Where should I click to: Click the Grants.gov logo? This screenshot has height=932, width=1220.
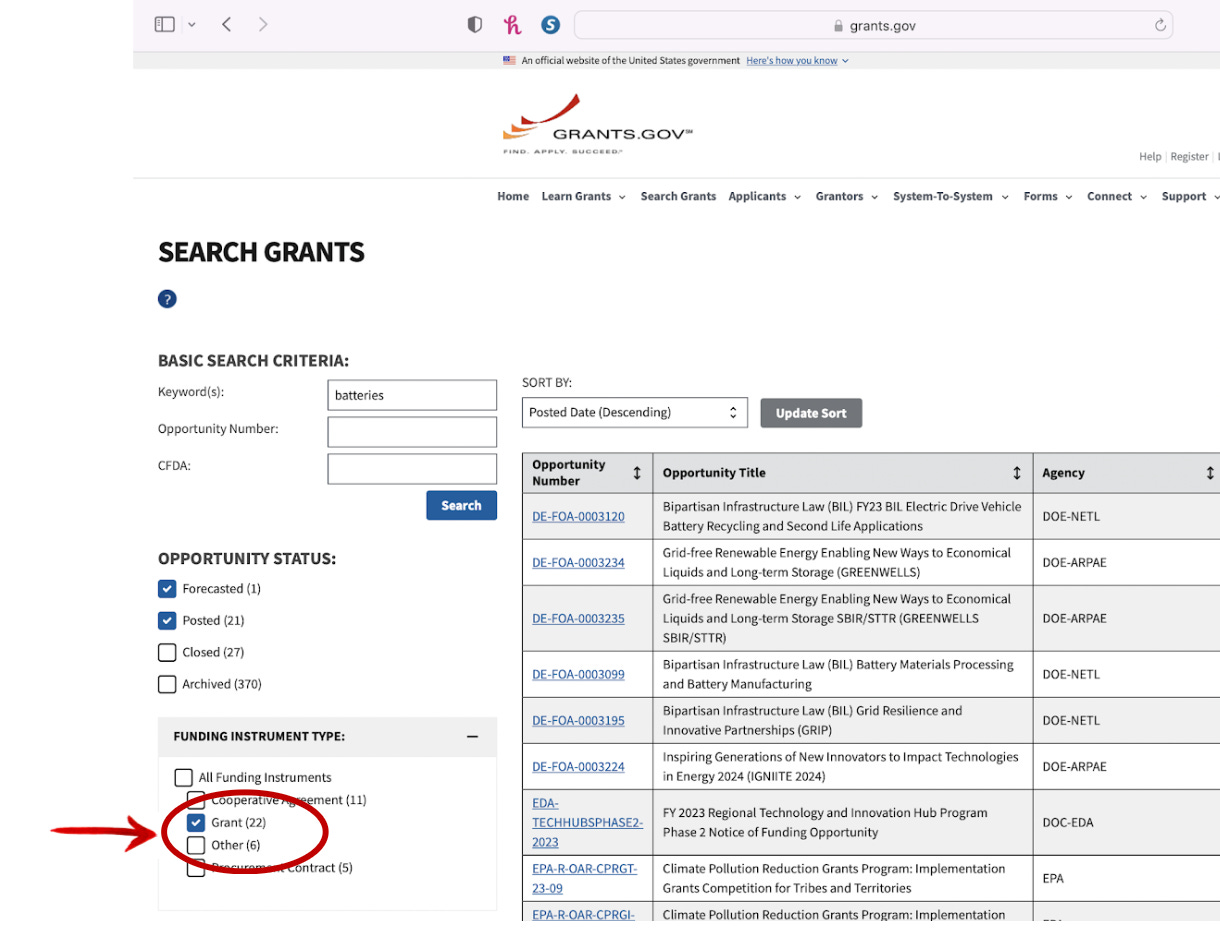(597, 125)
